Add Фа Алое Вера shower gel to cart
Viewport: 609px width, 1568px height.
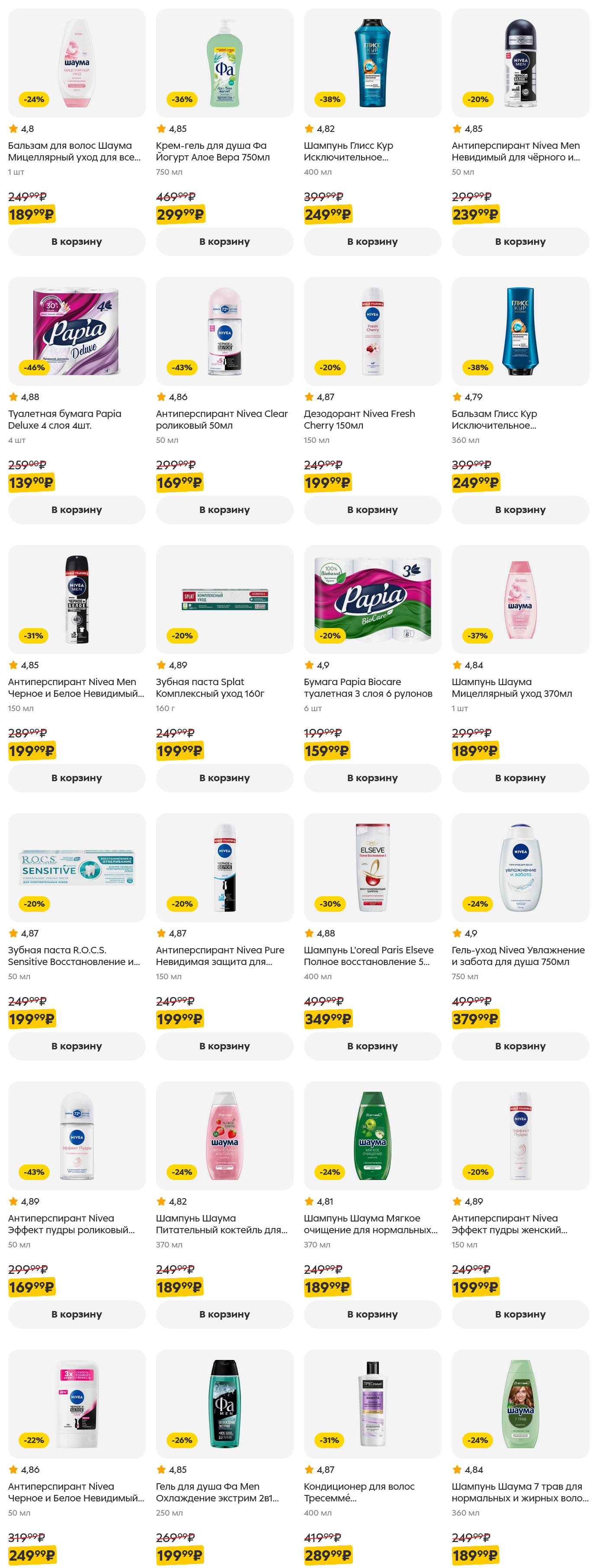click(x=224, y=242)
